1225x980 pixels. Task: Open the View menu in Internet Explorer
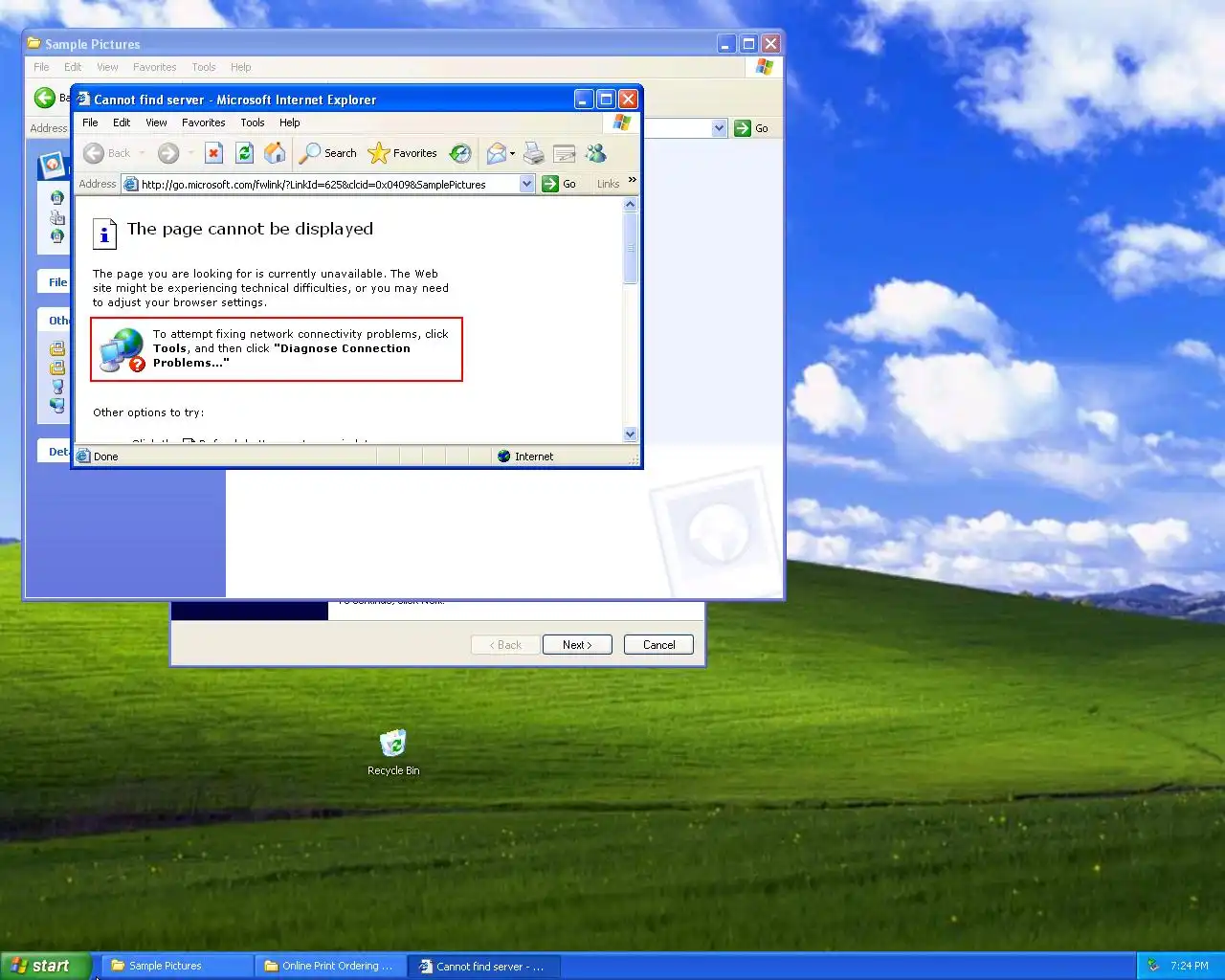click(156, 122)
